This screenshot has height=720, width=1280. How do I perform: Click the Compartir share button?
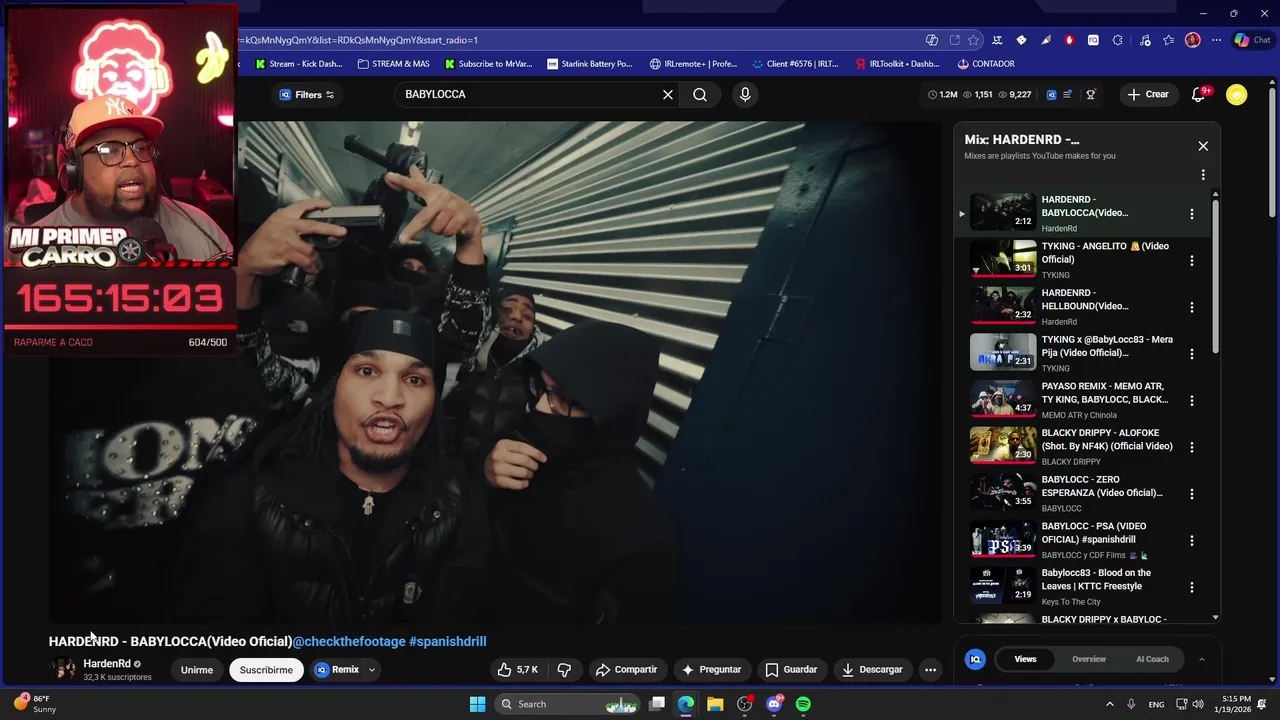[x=626, y=670]
